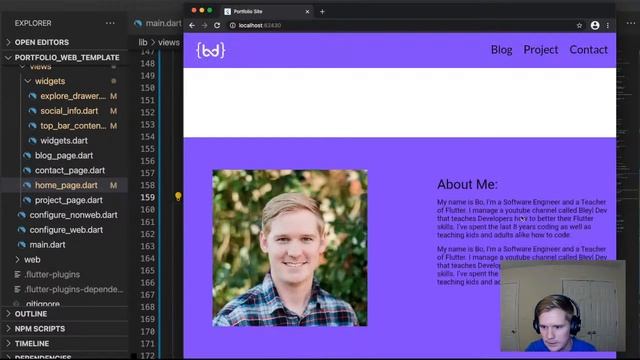The height and width of the screenshot is (360, 640).
Task: Click the Dart icon of home_page.dart
Action: (27, 185)
